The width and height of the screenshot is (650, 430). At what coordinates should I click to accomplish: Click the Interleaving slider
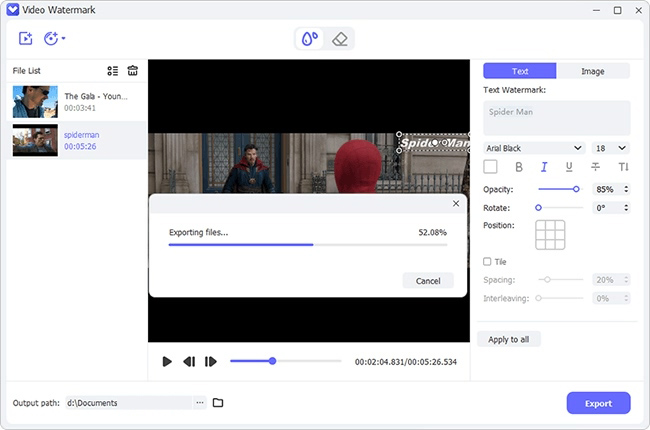click(x=560, y=298)
